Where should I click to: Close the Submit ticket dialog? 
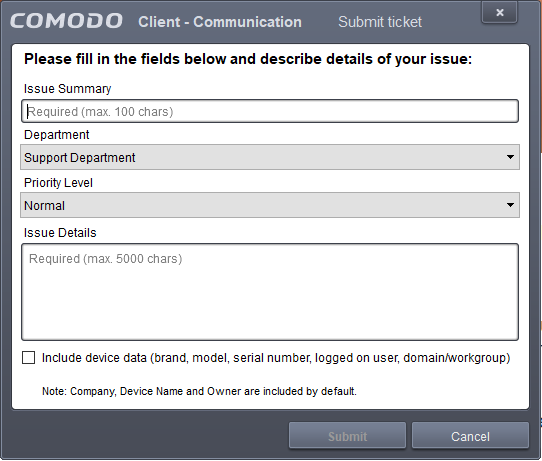[499, 12]
